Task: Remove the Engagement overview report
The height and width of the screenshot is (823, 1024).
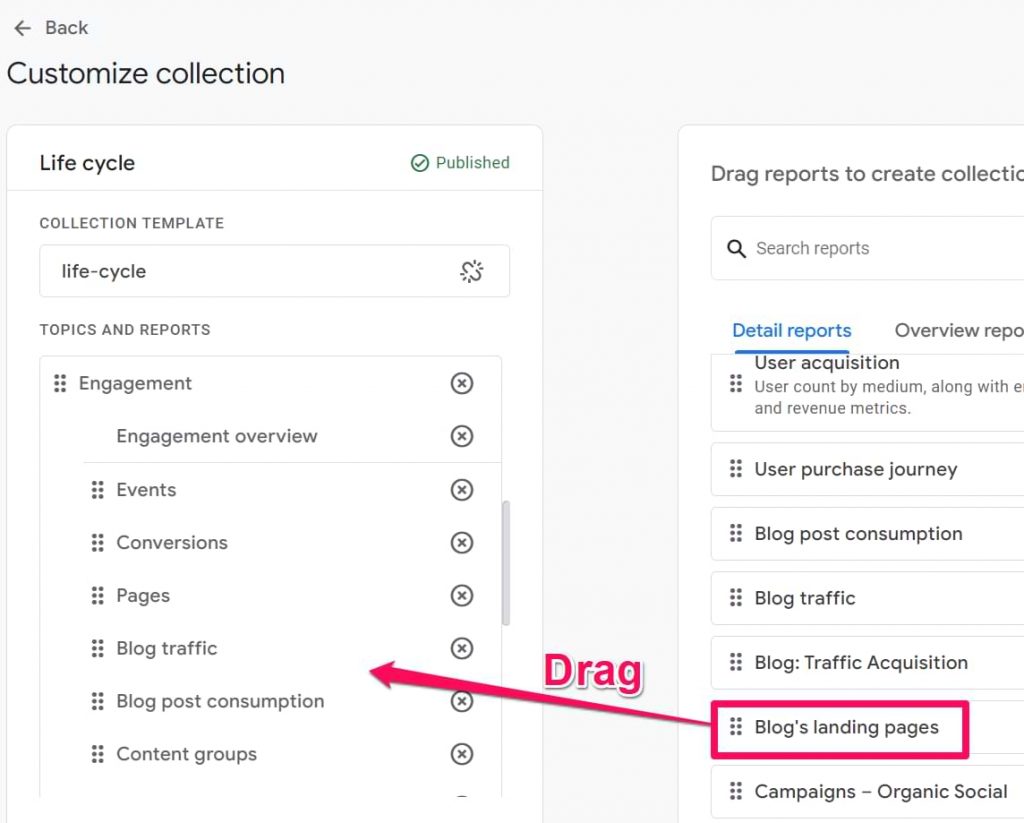Action: tap(462, 436)
